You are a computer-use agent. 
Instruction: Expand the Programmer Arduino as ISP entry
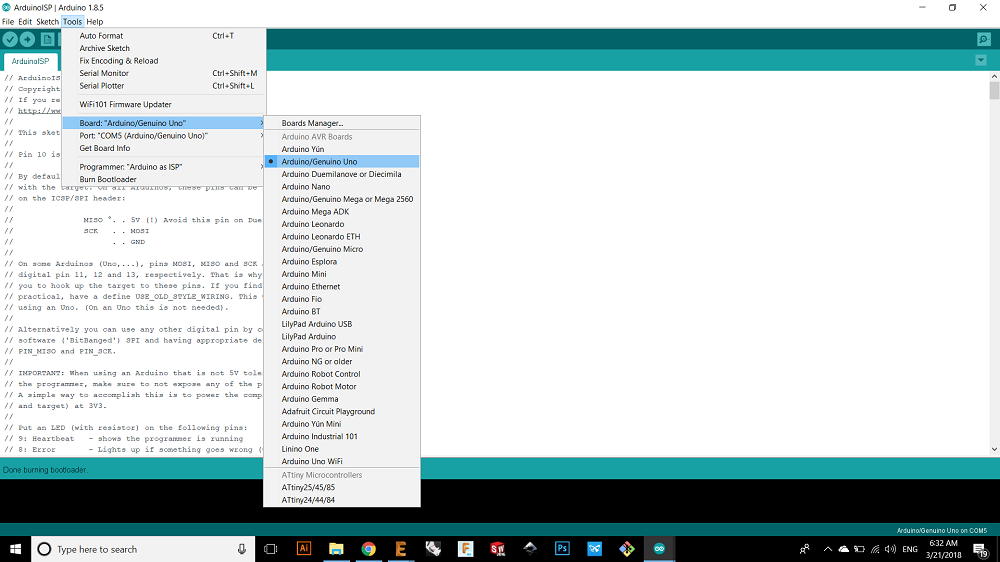click(x=164, y=166)
